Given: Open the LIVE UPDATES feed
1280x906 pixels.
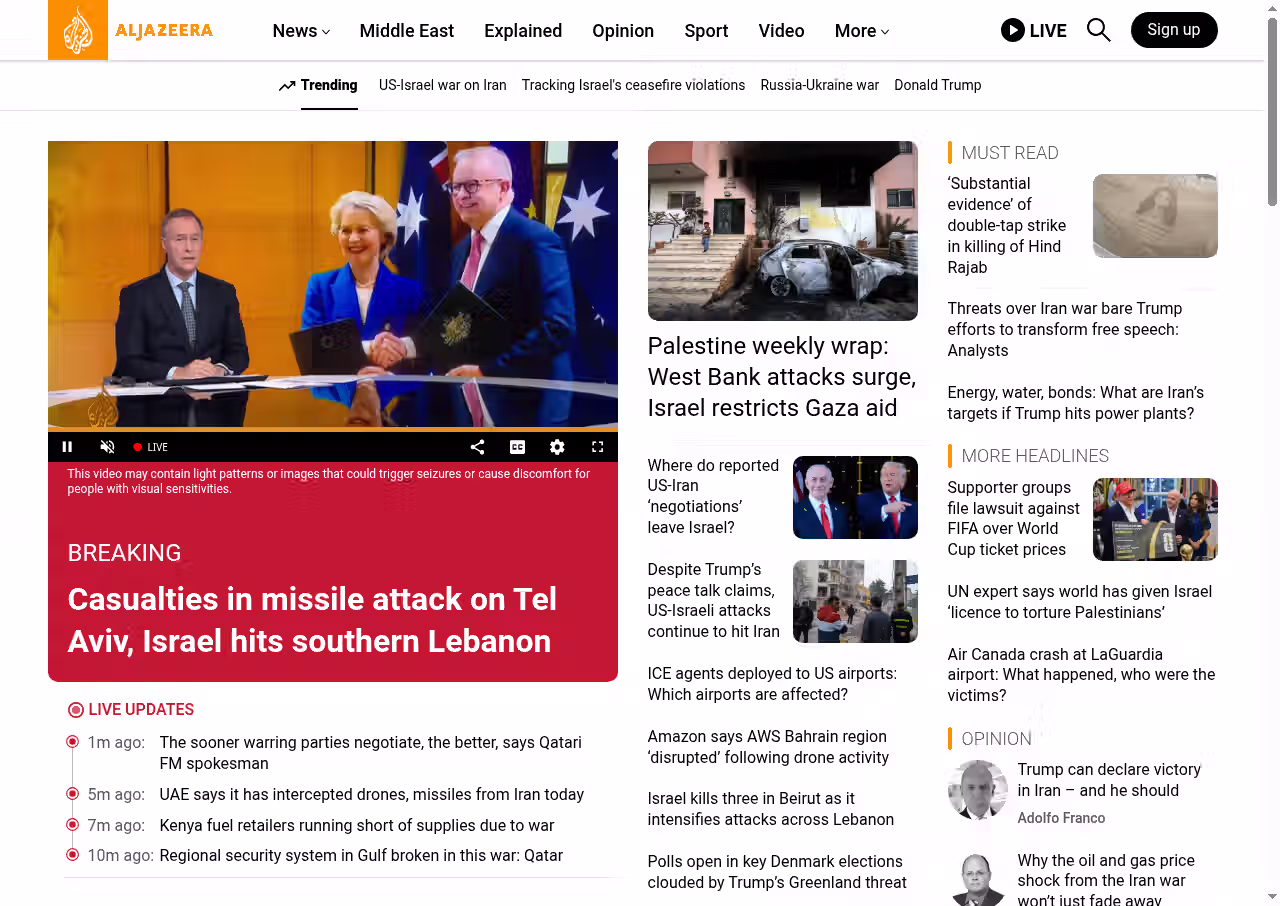Looking at the screenshot, I should coord(140,710).
